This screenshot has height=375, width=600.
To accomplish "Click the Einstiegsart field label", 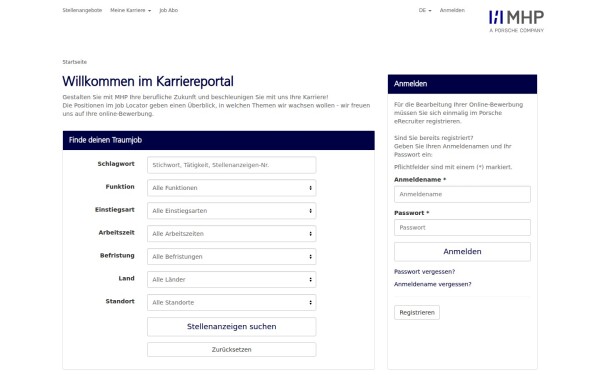I will pos(114,210).
